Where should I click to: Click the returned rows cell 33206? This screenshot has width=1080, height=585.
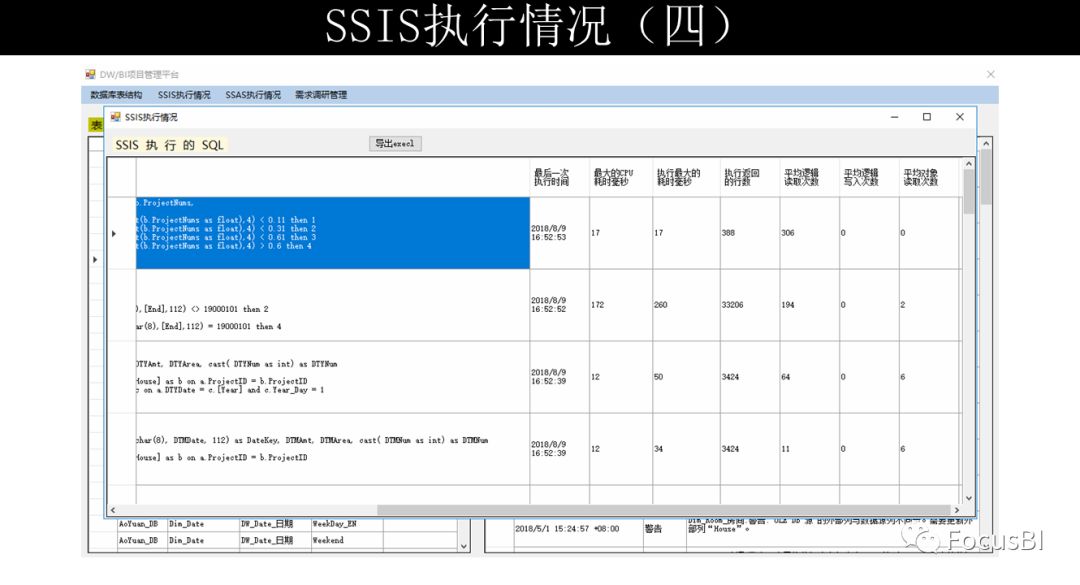pyautogui.click(x=749, y=305)
